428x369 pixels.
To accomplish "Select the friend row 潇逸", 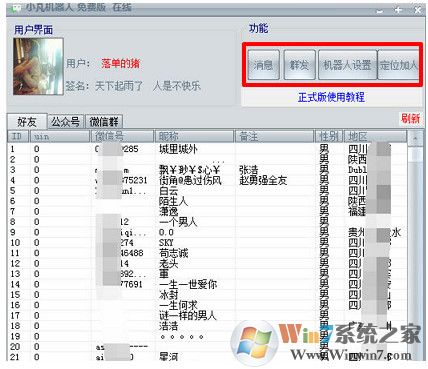I will (x=208, y=211).
